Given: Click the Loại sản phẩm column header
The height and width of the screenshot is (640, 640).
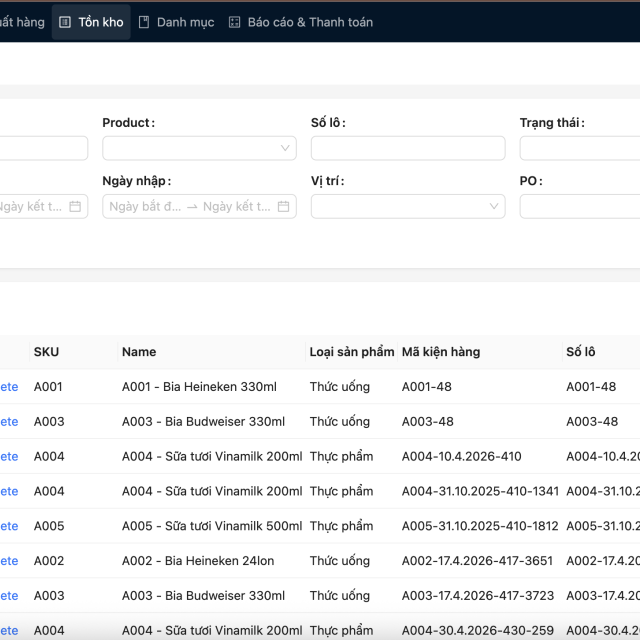Looking at the screenshot, I should click(351, 352).
